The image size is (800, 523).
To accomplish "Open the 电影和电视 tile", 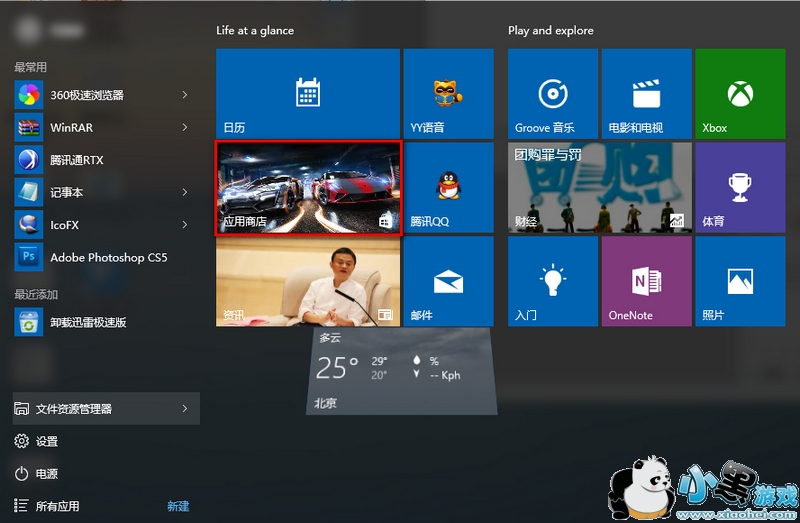I will click(x=646, y=93).
